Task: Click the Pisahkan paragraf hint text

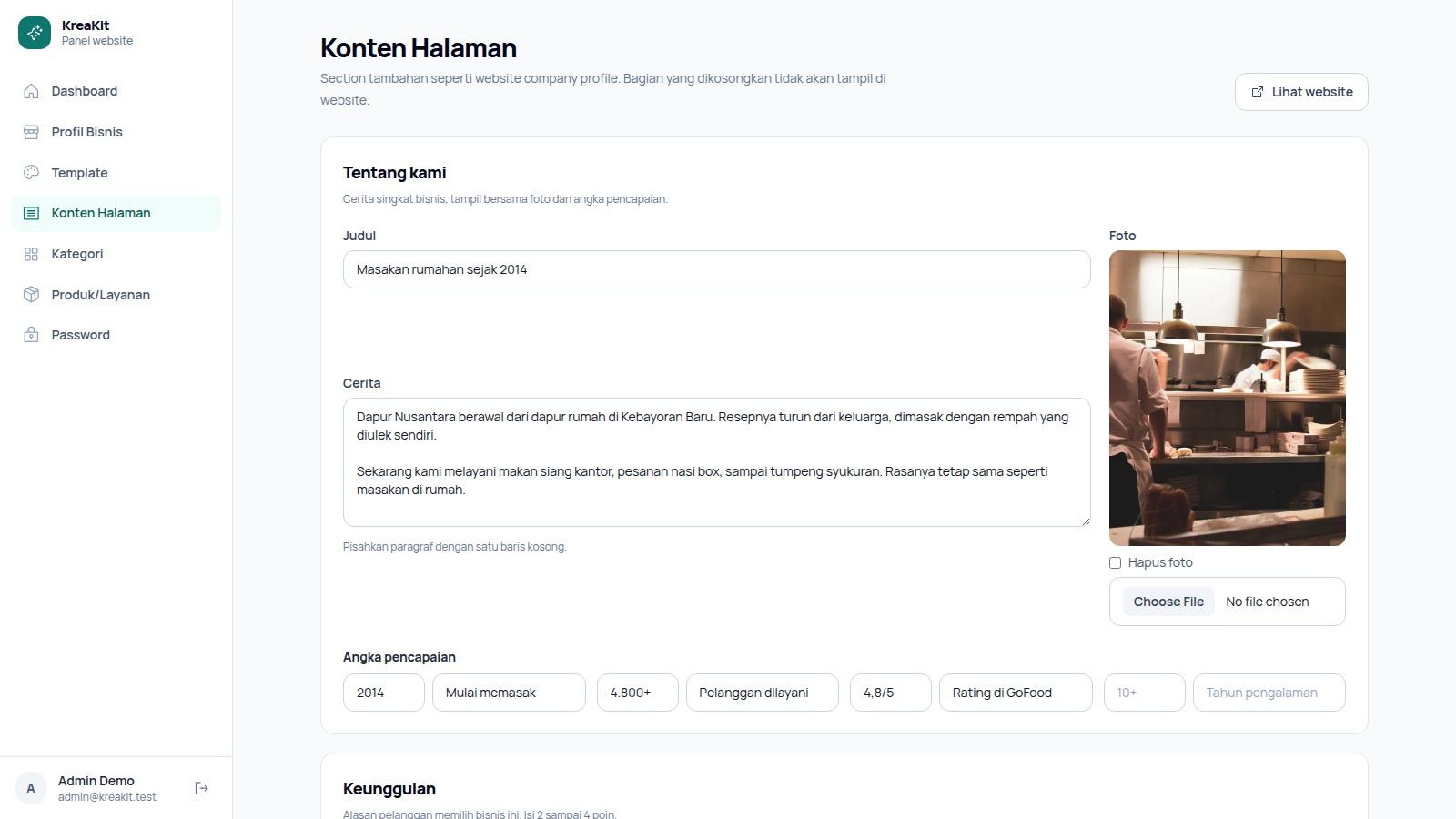Action: click(x=454, y=547)
